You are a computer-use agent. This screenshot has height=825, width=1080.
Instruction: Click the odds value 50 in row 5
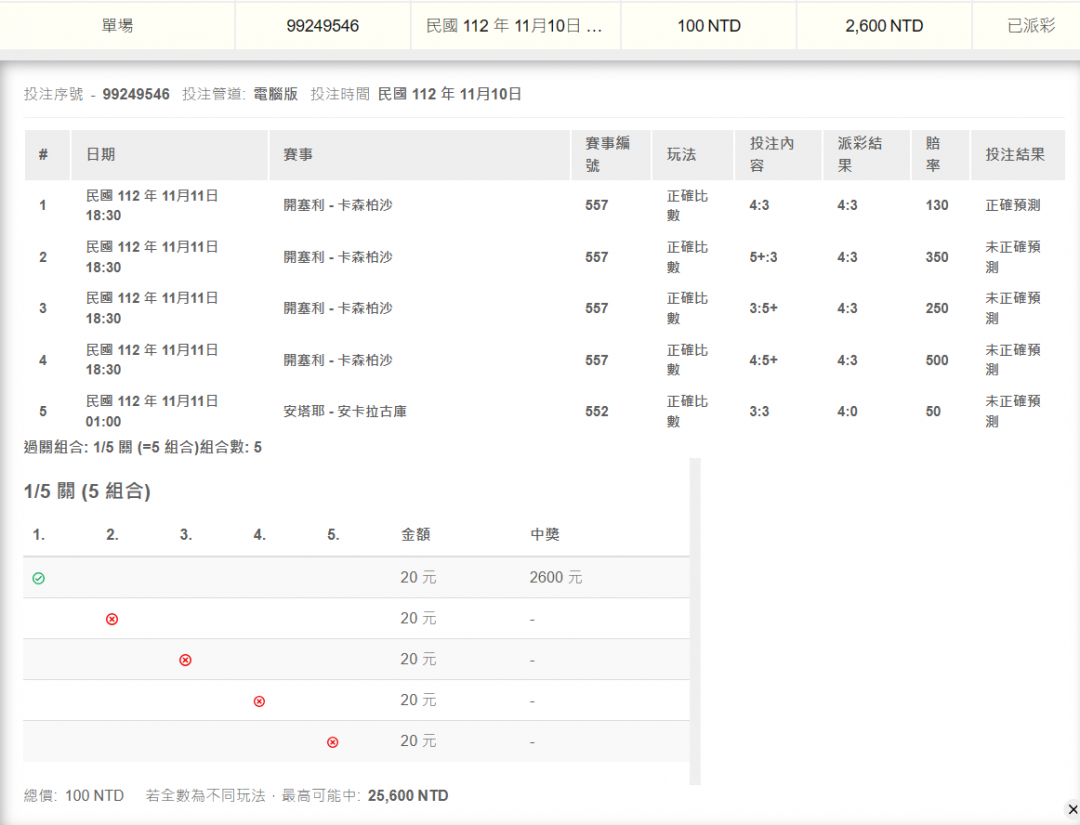pyautogui.click(x=933, y=412)
